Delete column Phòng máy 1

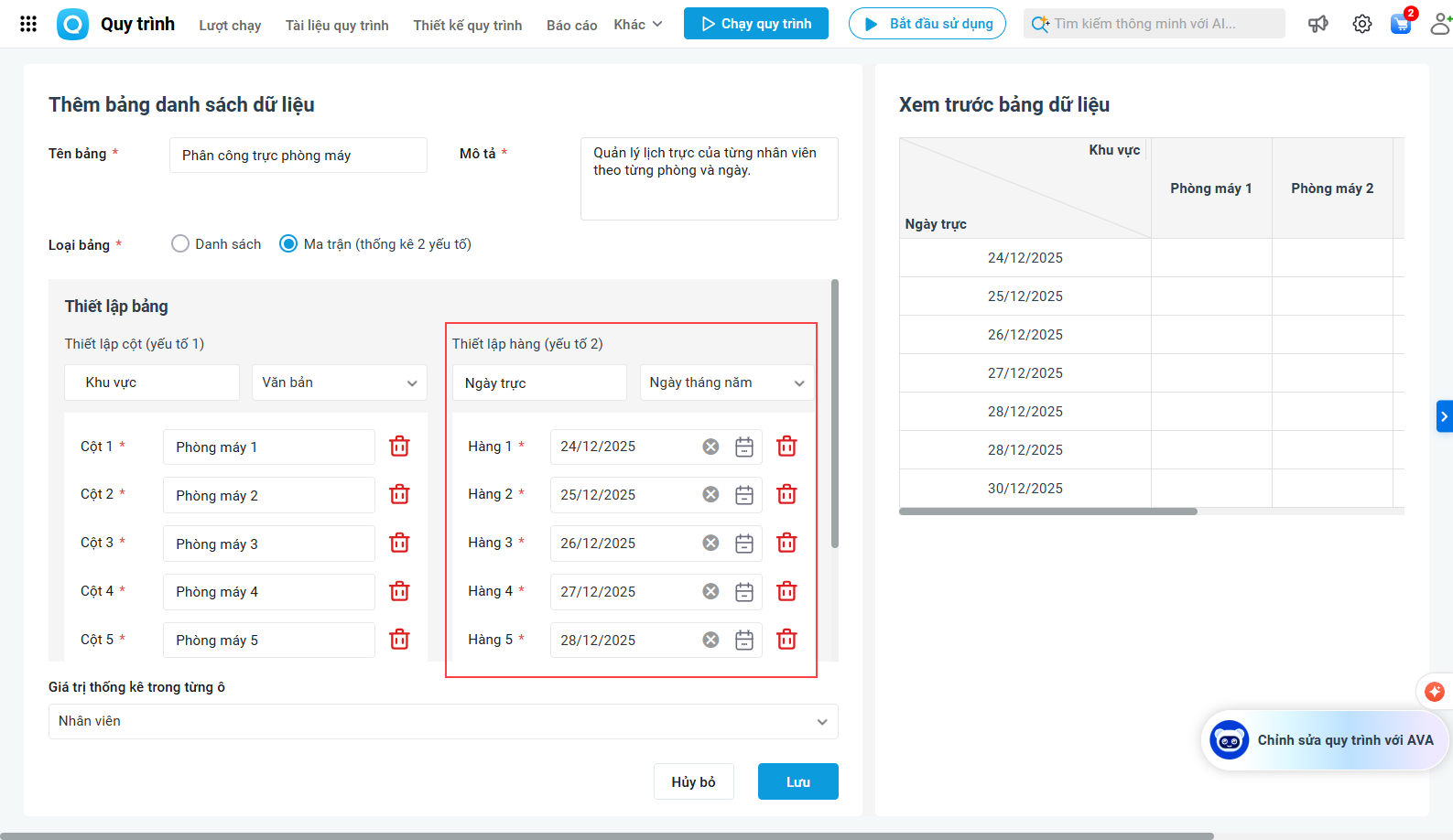pos(399,447)
